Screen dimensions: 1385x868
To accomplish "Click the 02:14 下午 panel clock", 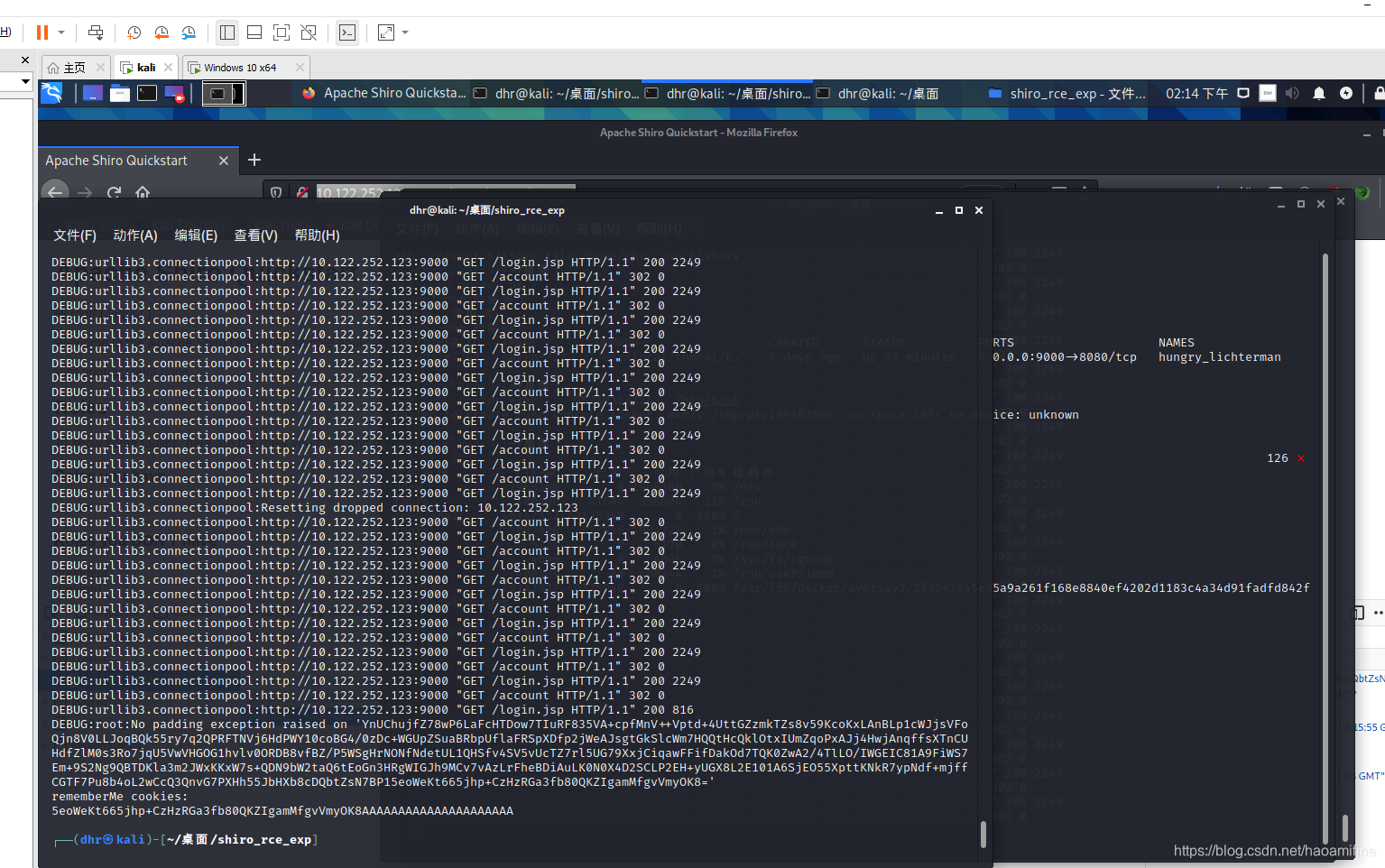I will [x=1196, y=93].
